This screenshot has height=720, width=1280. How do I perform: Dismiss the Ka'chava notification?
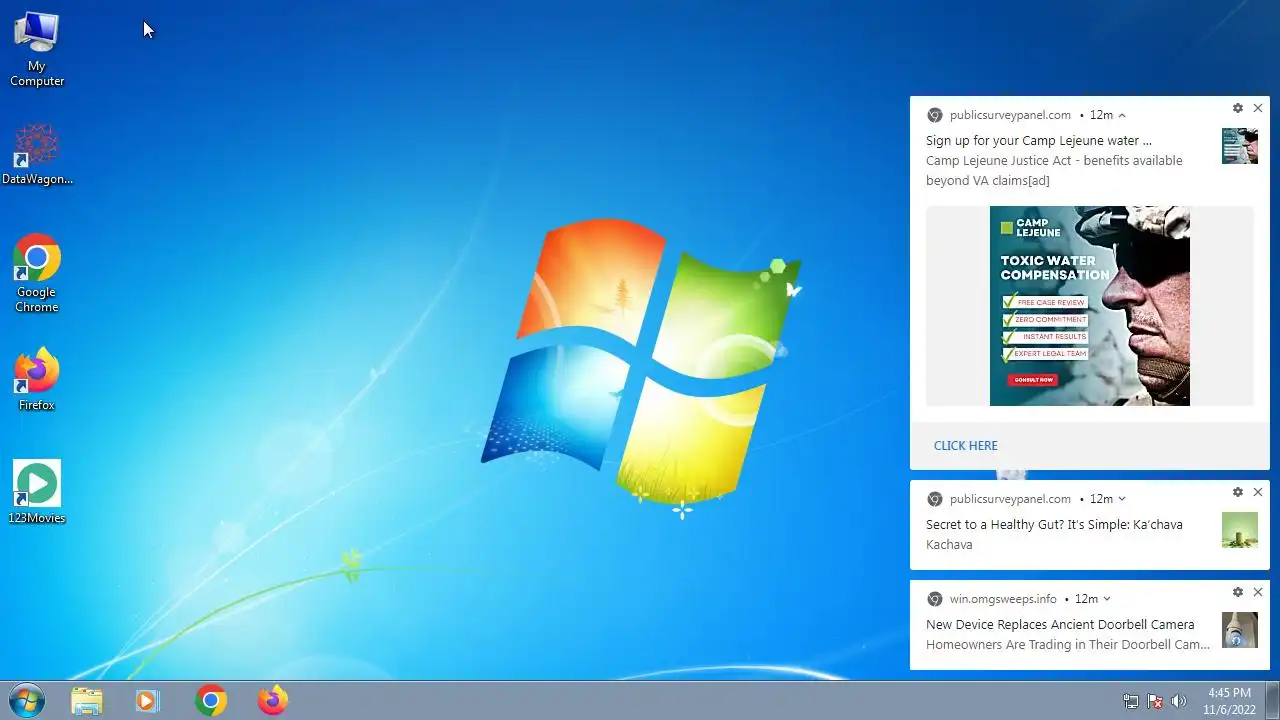tap(1258, 492)
